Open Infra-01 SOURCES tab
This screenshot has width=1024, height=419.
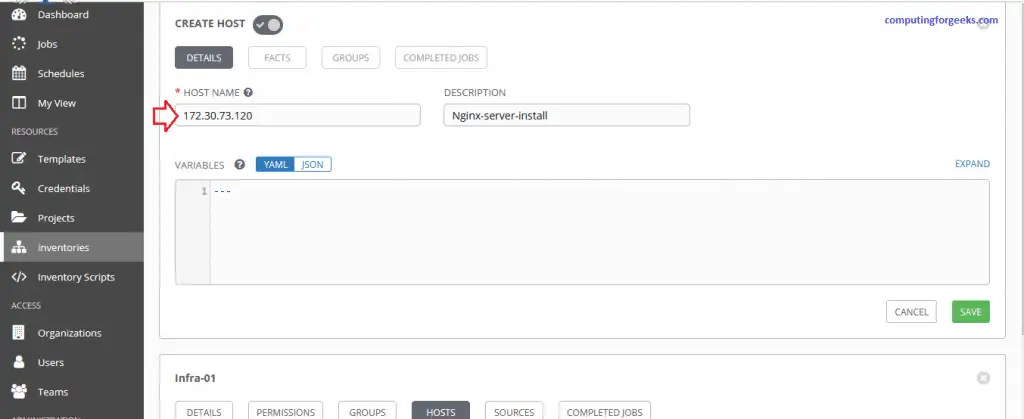[514, 411]
